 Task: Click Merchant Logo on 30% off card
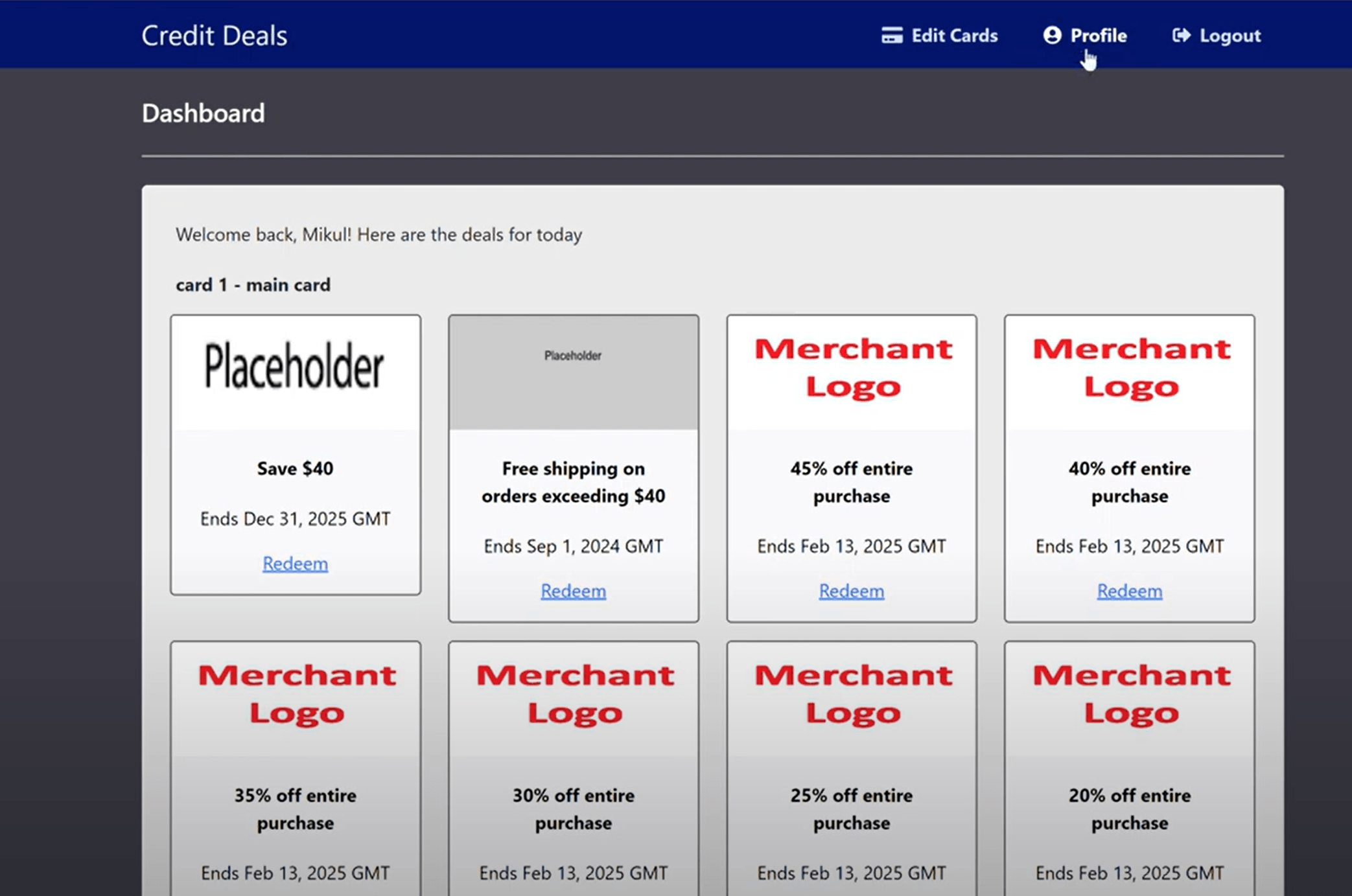574,695
